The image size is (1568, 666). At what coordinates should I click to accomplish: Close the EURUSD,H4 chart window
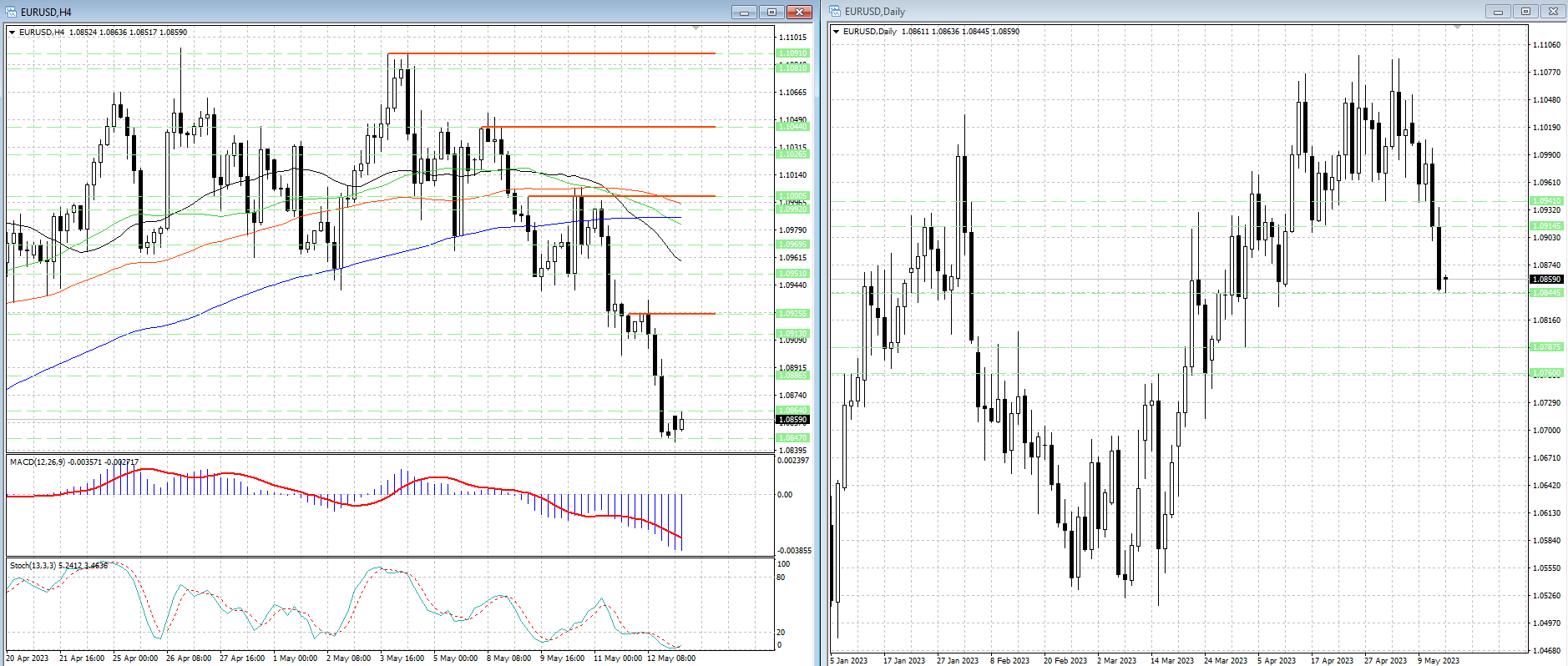click(x=799, y=12)
